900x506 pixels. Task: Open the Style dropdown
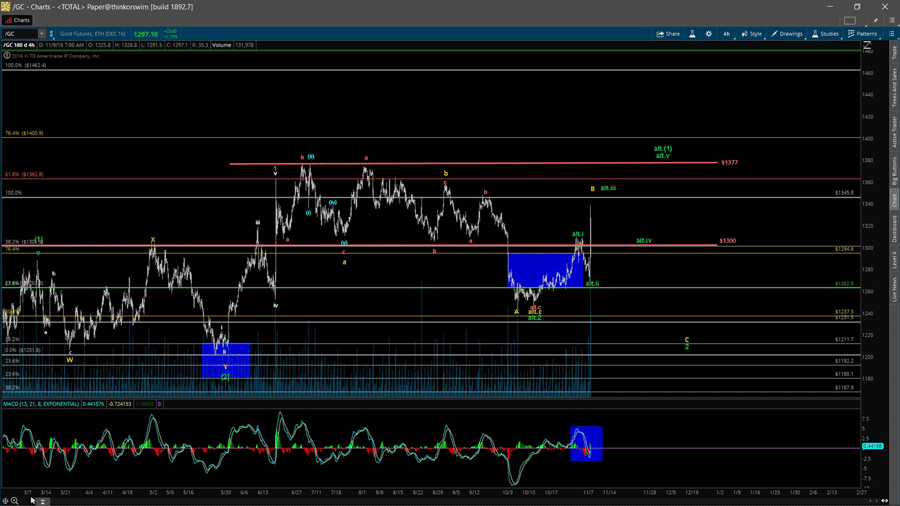point(752,34)
